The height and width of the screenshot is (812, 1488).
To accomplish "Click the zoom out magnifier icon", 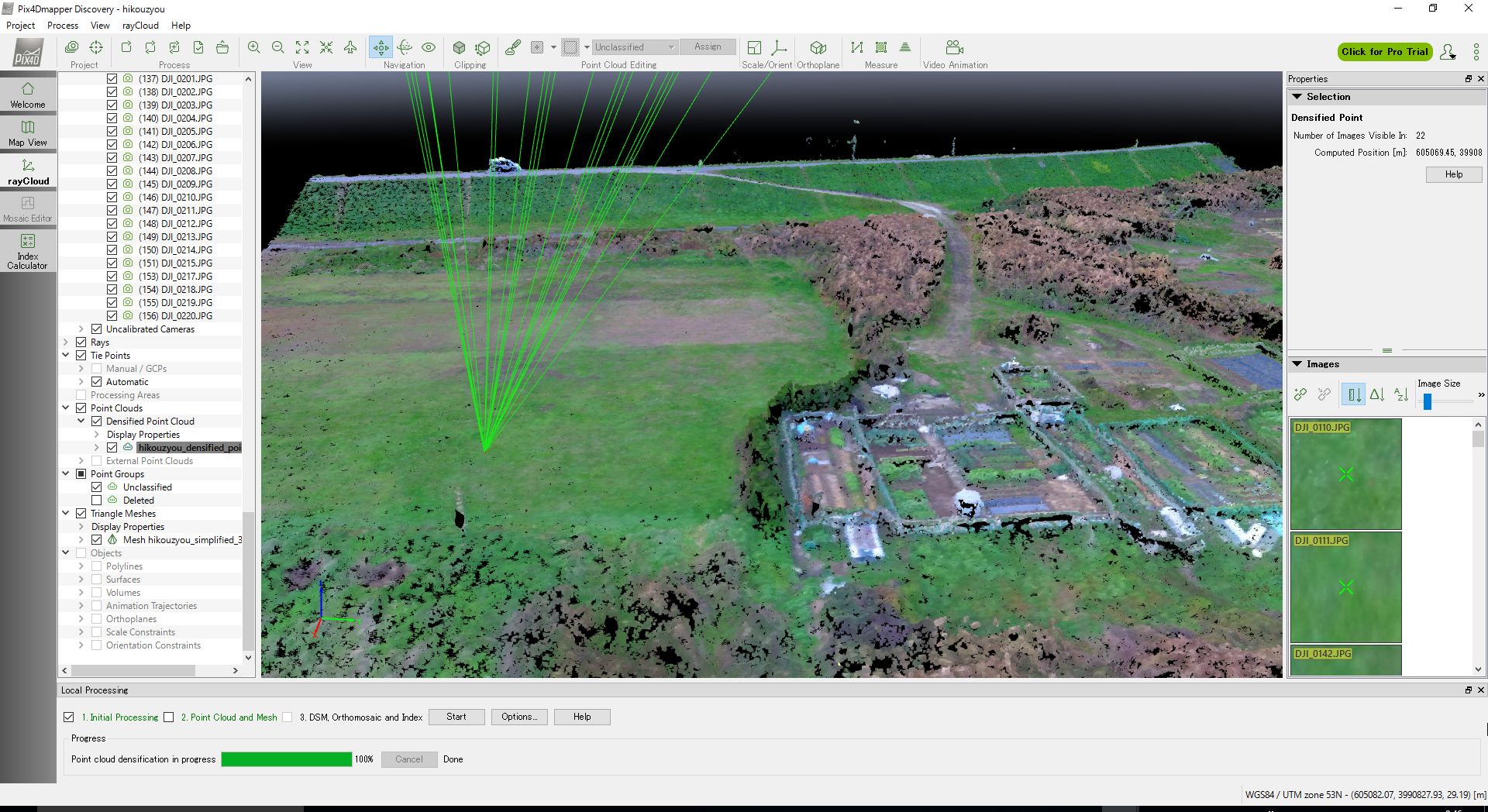I will point(277,47).
